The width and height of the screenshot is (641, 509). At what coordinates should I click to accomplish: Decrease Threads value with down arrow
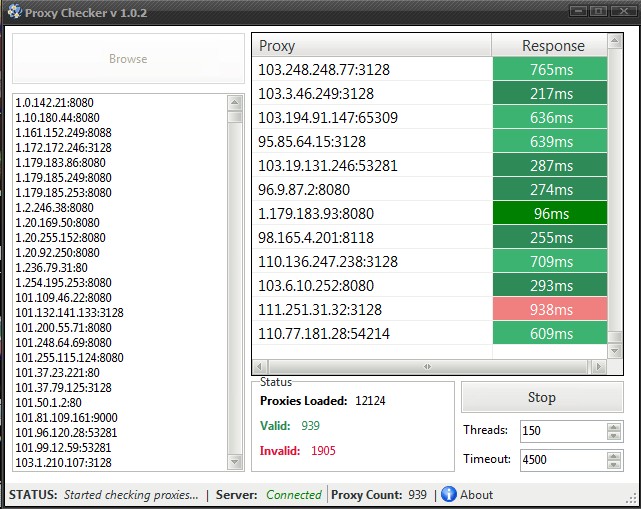pyautogui.click(x=614, y=435)
